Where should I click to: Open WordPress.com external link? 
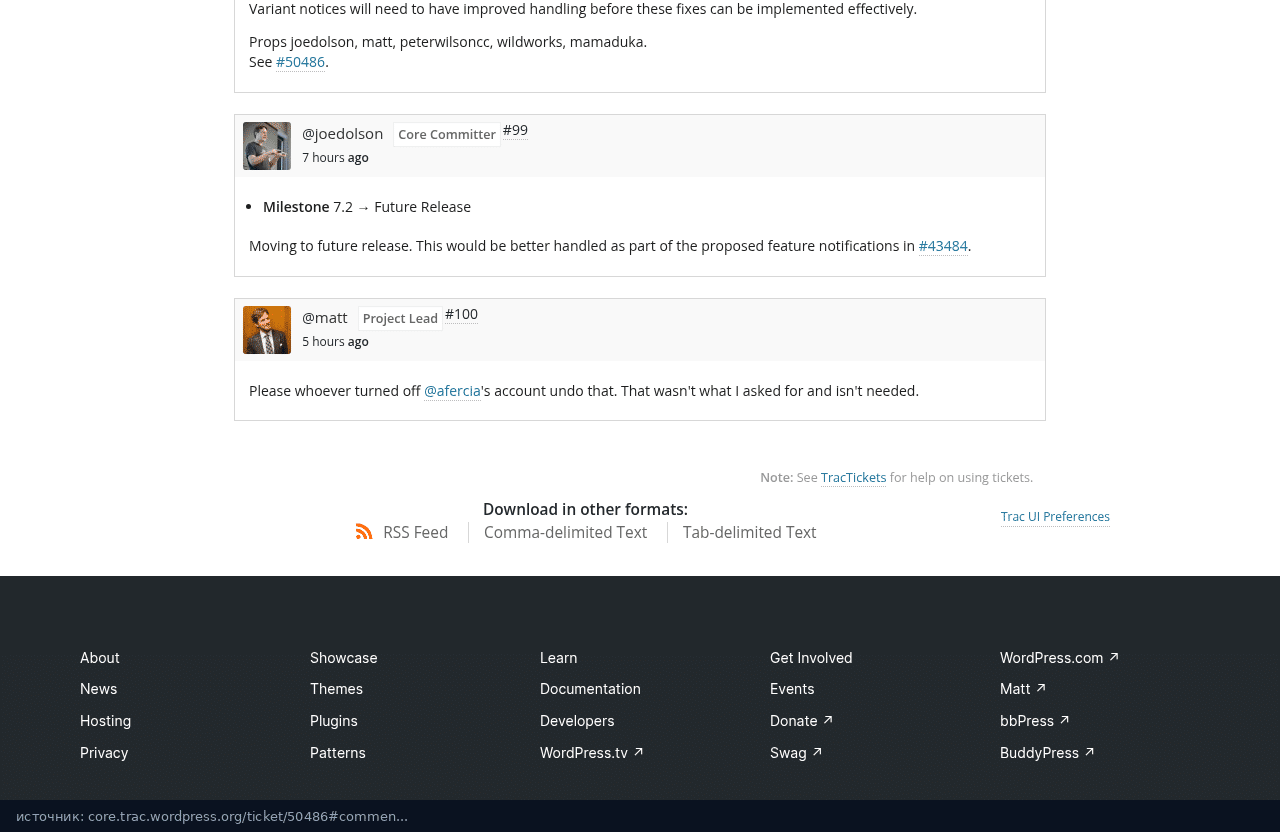click(1060, 658)
